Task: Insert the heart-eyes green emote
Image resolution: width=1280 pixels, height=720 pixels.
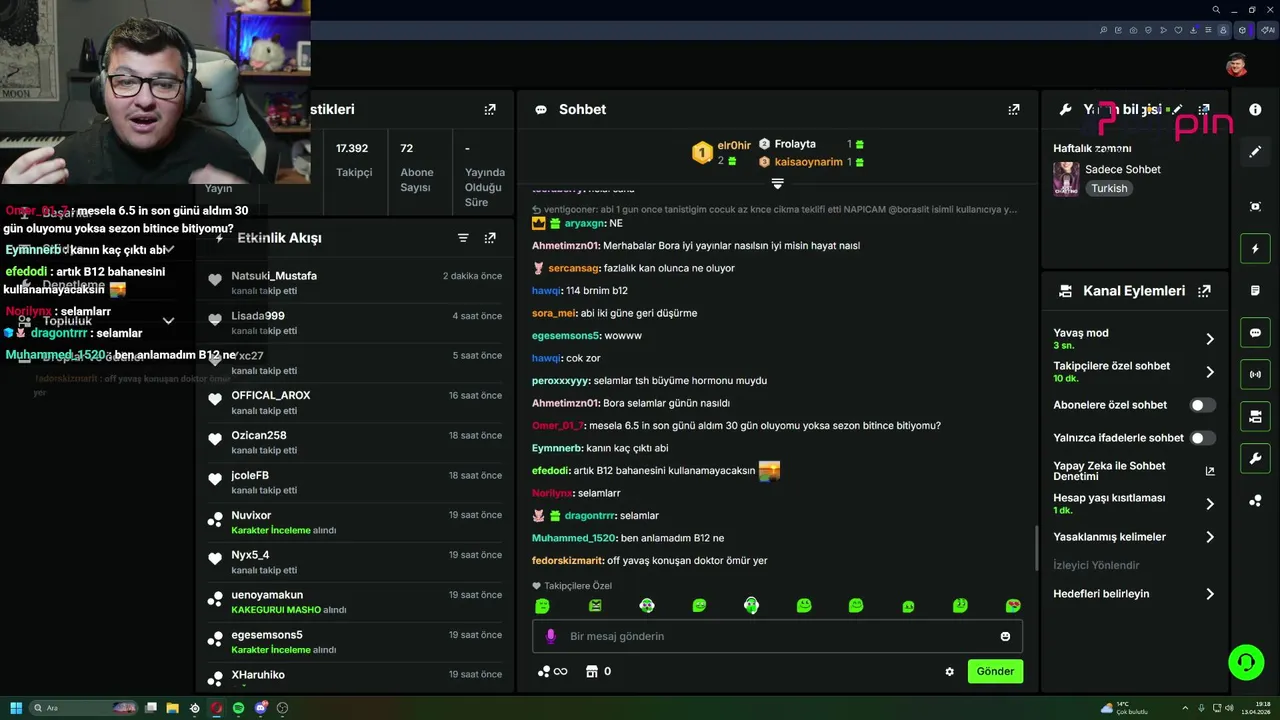Action: (1013, 605)
